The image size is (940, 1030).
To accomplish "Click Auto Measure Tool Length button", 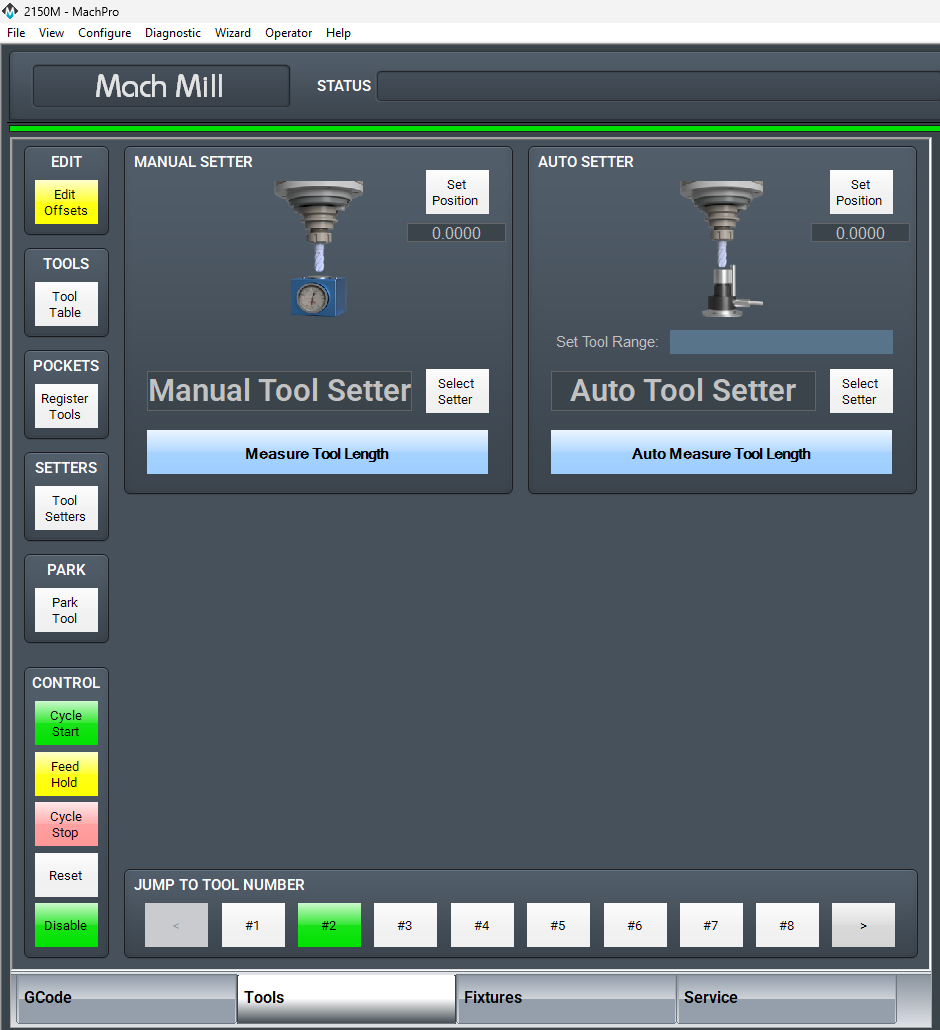I will 721,453.
